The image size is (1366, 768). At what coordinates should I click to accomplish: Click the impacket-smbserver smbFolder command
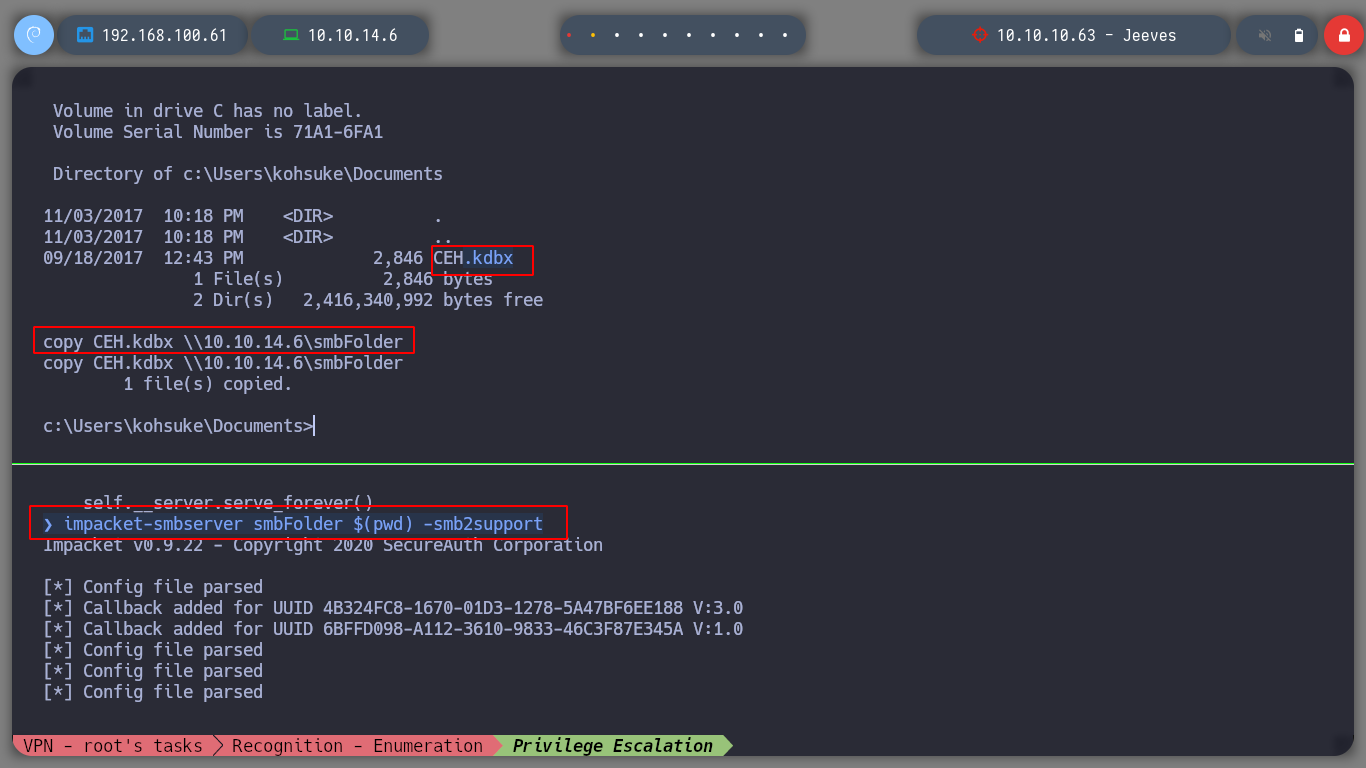[x=303, y=524]
